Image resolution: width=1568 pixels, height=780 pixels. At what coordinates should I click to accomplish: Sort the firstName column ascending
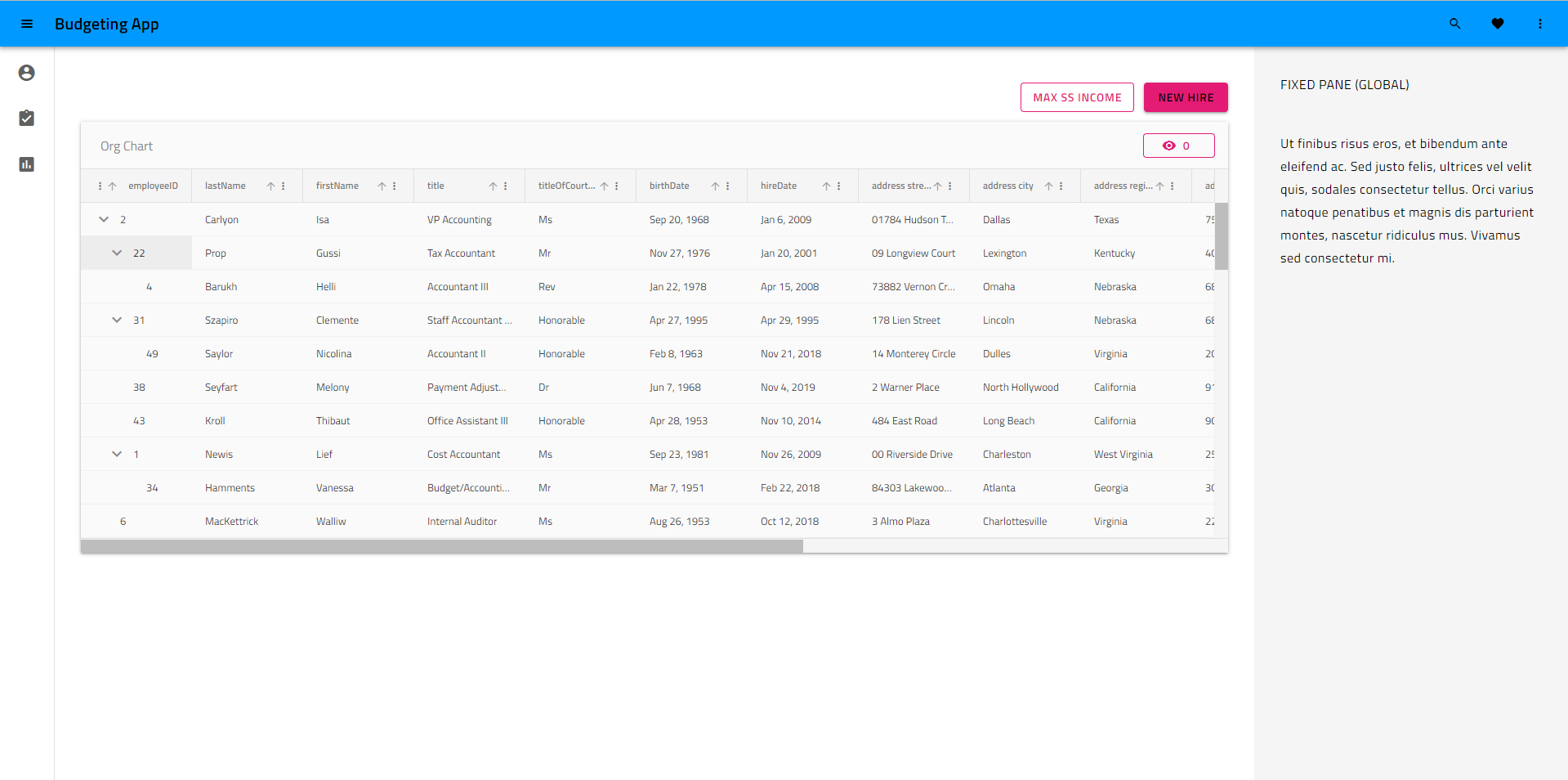(x=381, y=186)
